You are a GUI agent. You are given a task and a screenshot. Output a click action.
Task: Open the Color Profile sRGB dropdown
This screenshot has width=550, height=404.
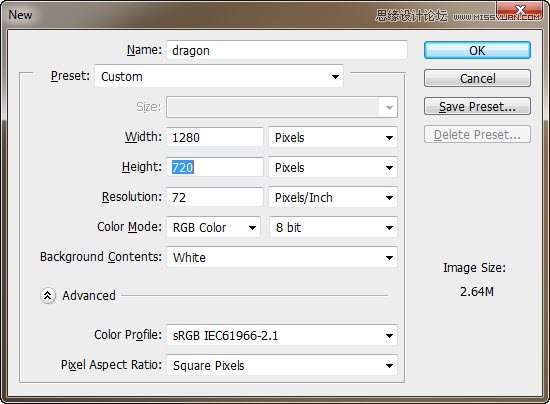[282, 336]
